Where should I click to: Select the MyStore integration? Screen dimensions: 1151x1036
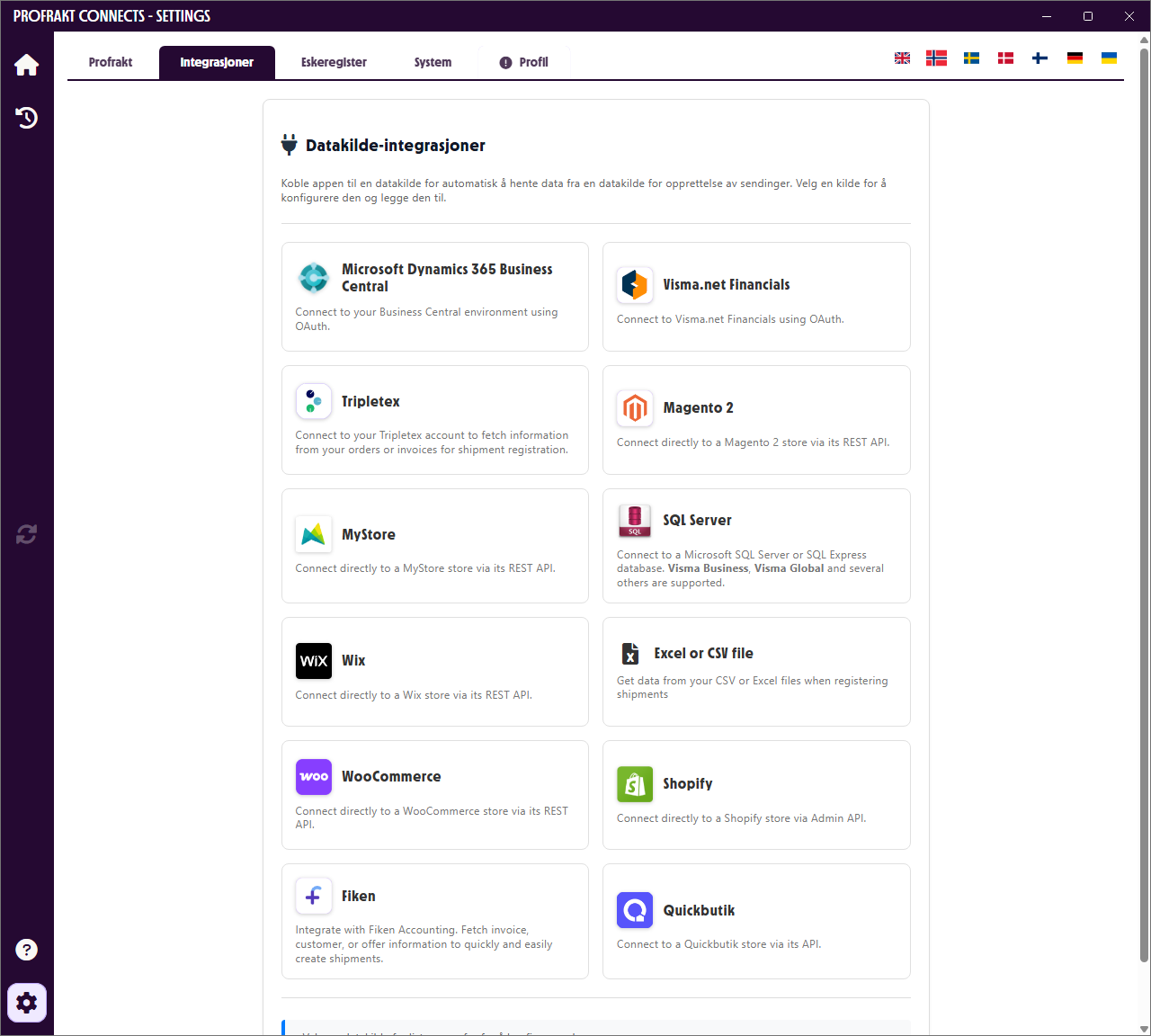pyautogui.click(x=434, y=546)
